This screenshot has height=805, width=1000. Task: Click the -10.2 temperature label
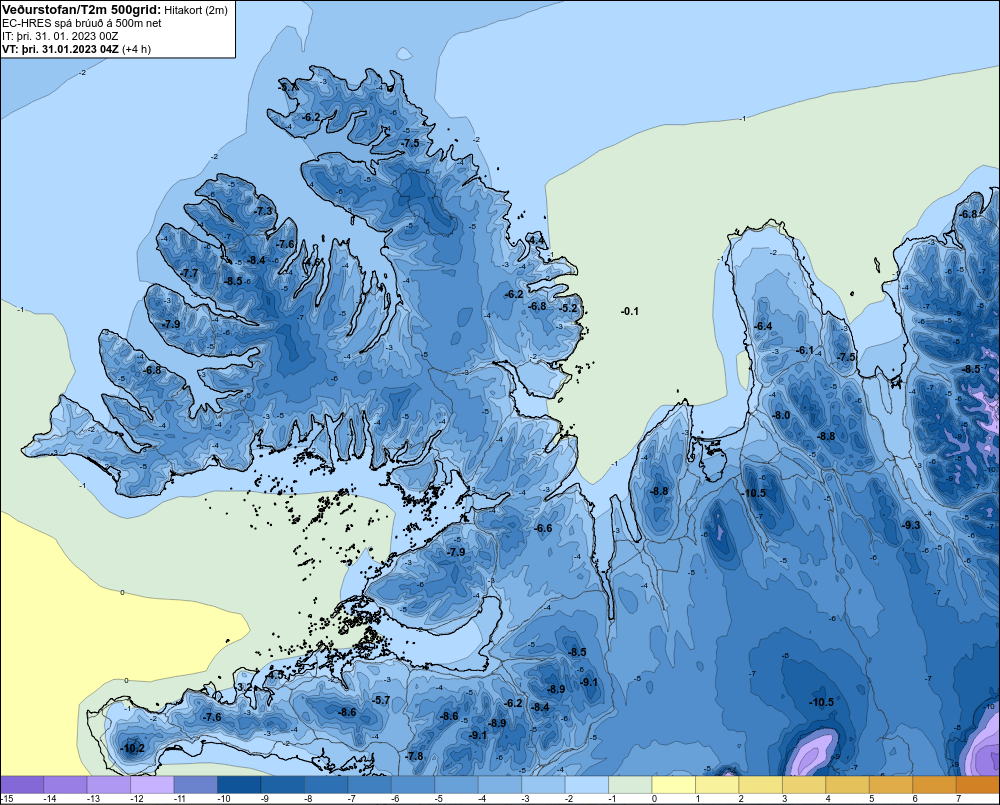coord(133,748)
